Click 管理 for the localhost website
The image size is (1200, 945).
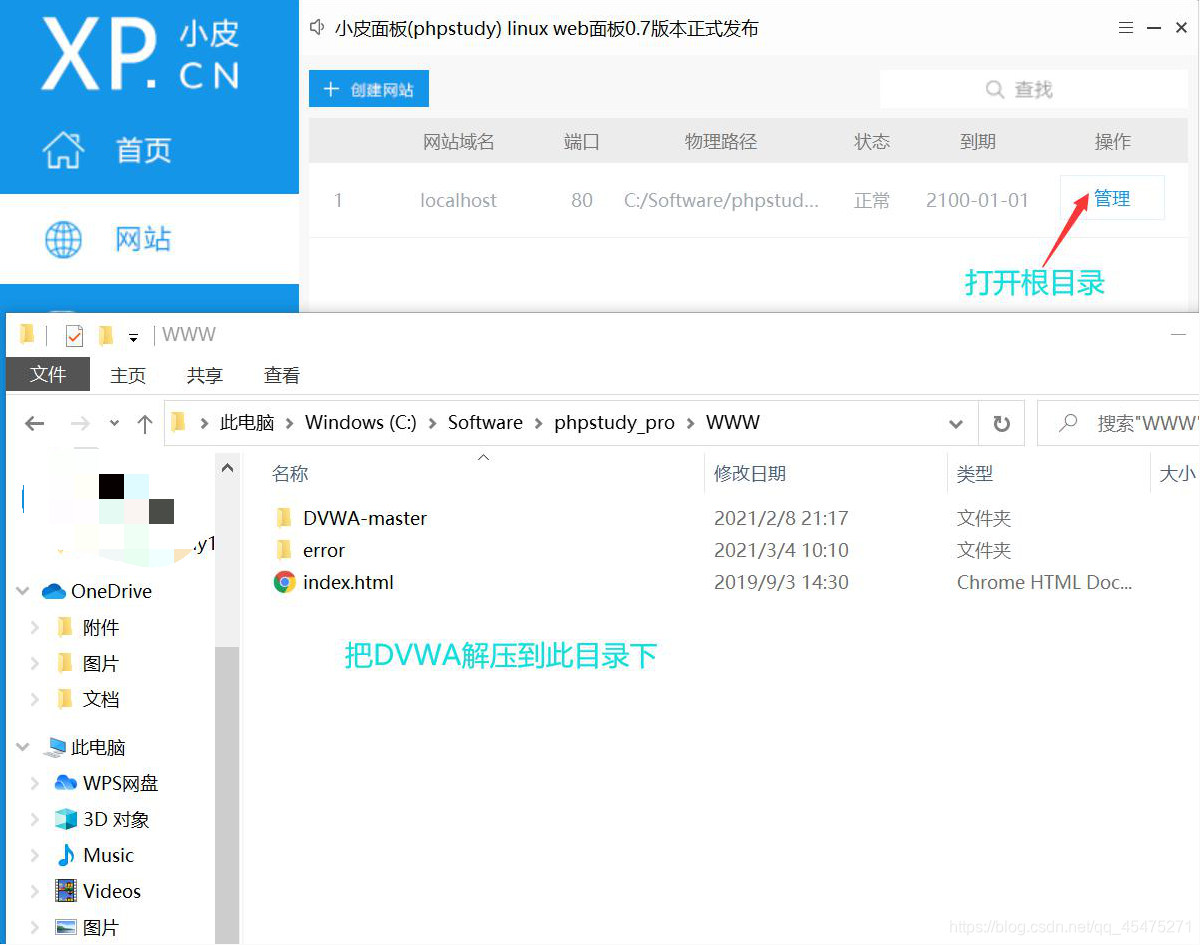[1111, 198]
